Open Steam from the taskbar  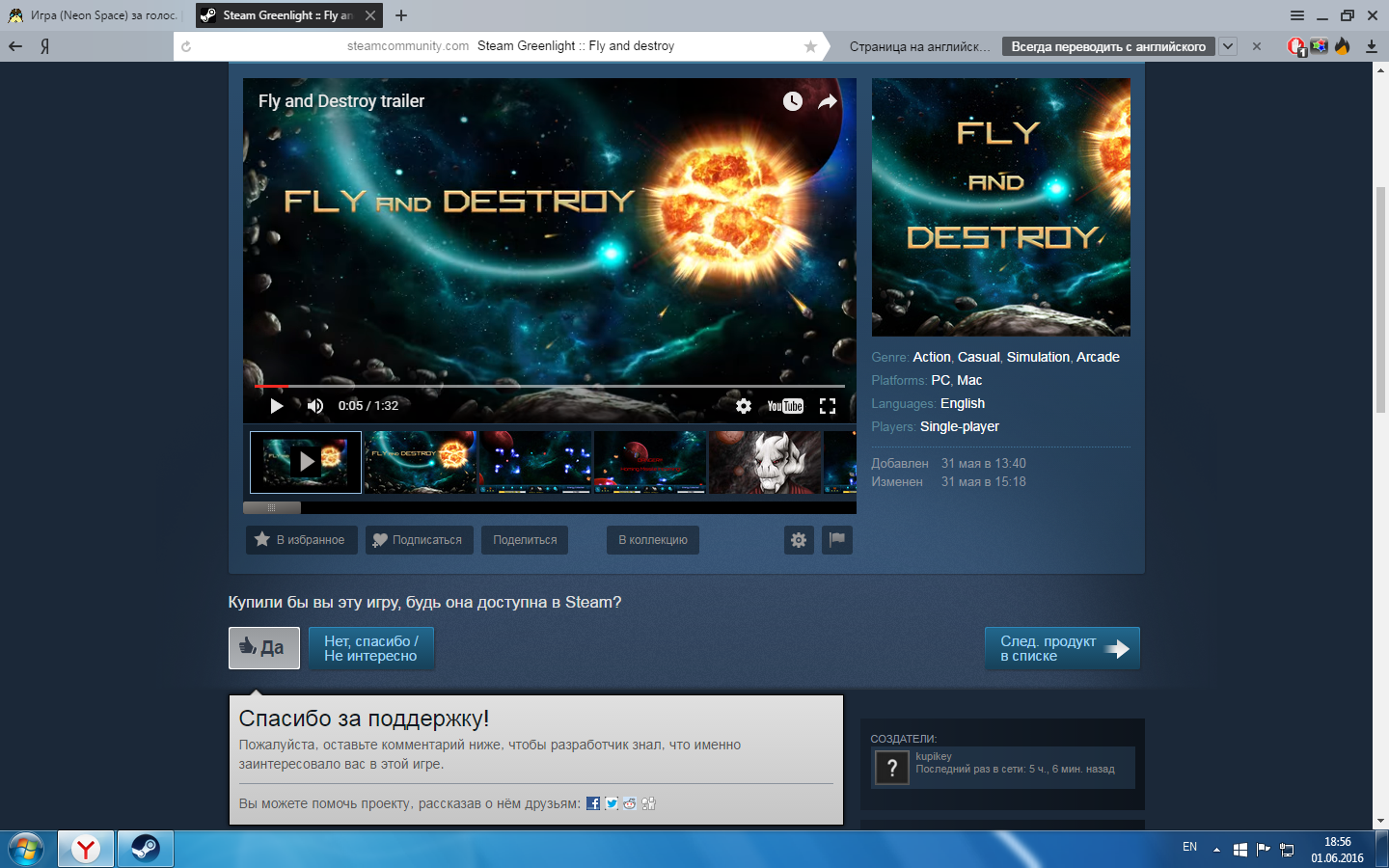(146, 849)
